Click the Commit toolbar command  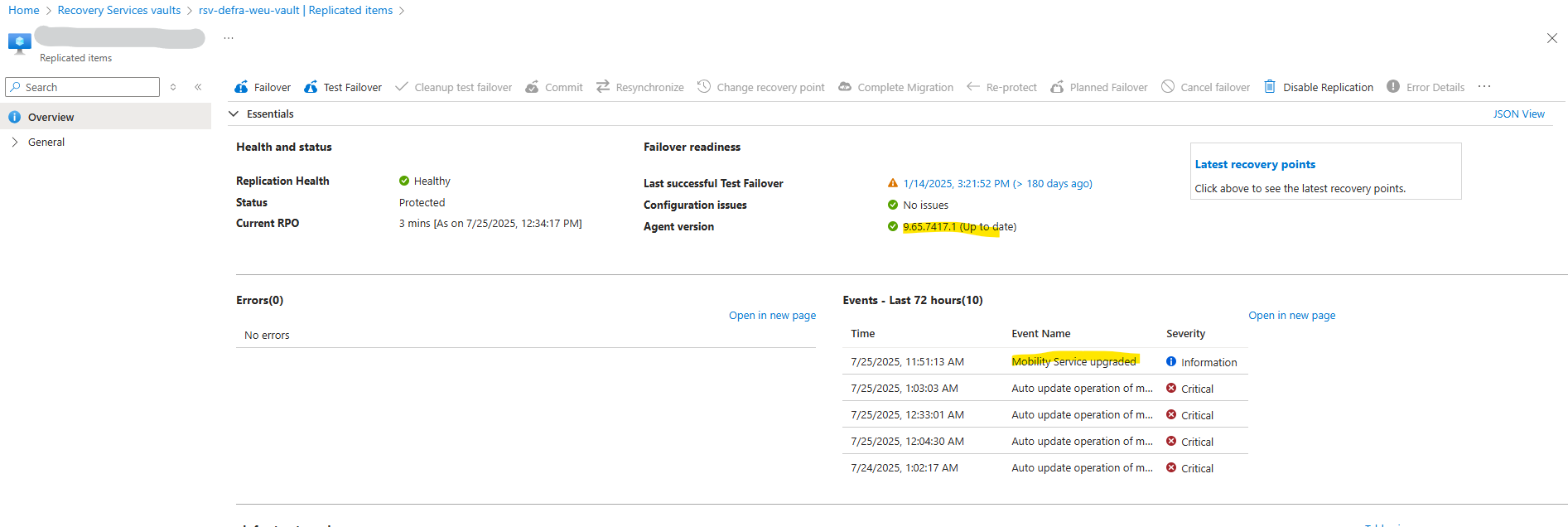[x=554, y=87]
